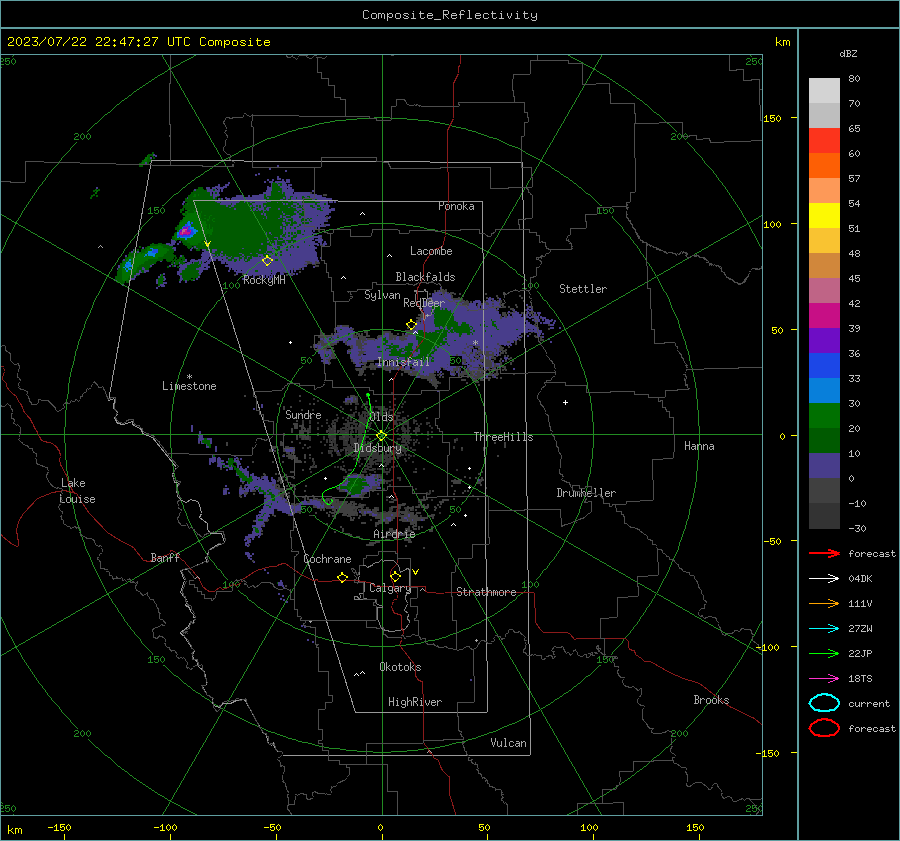The image size is (900, 841).
Task: Click the Calgary city label
Action: tap(390, 588)
